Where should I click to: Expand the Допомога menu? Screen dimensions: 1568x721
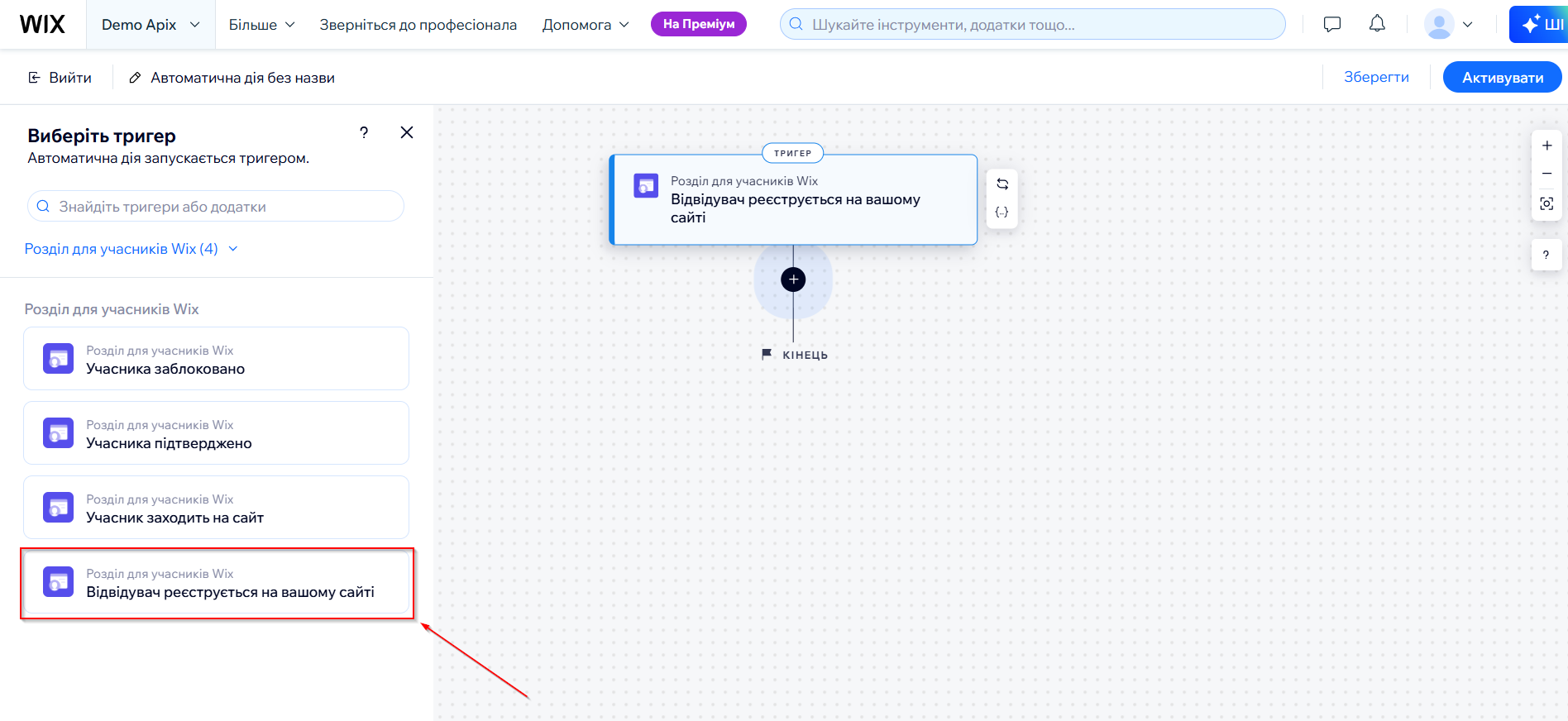585,25
